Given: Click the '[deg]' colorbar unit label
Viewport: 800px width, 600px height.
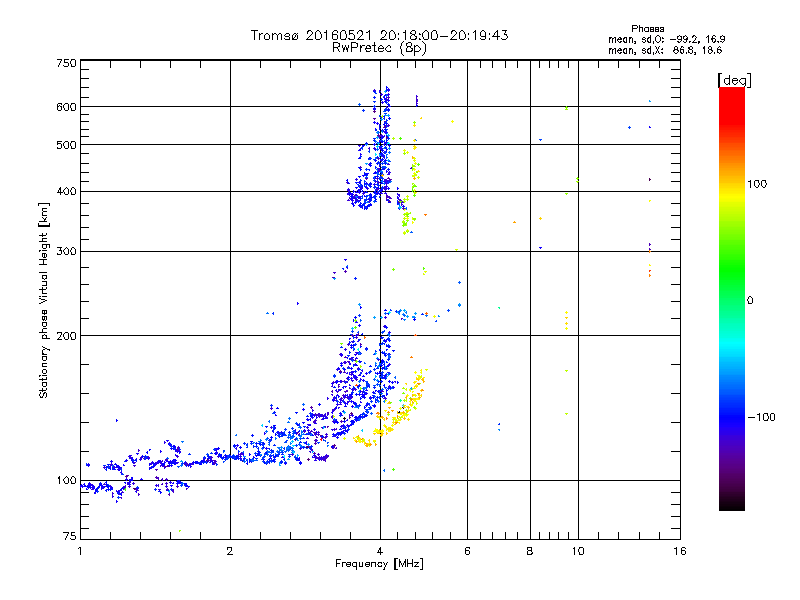Looking at the screenshot, I should tap(734, 80).
